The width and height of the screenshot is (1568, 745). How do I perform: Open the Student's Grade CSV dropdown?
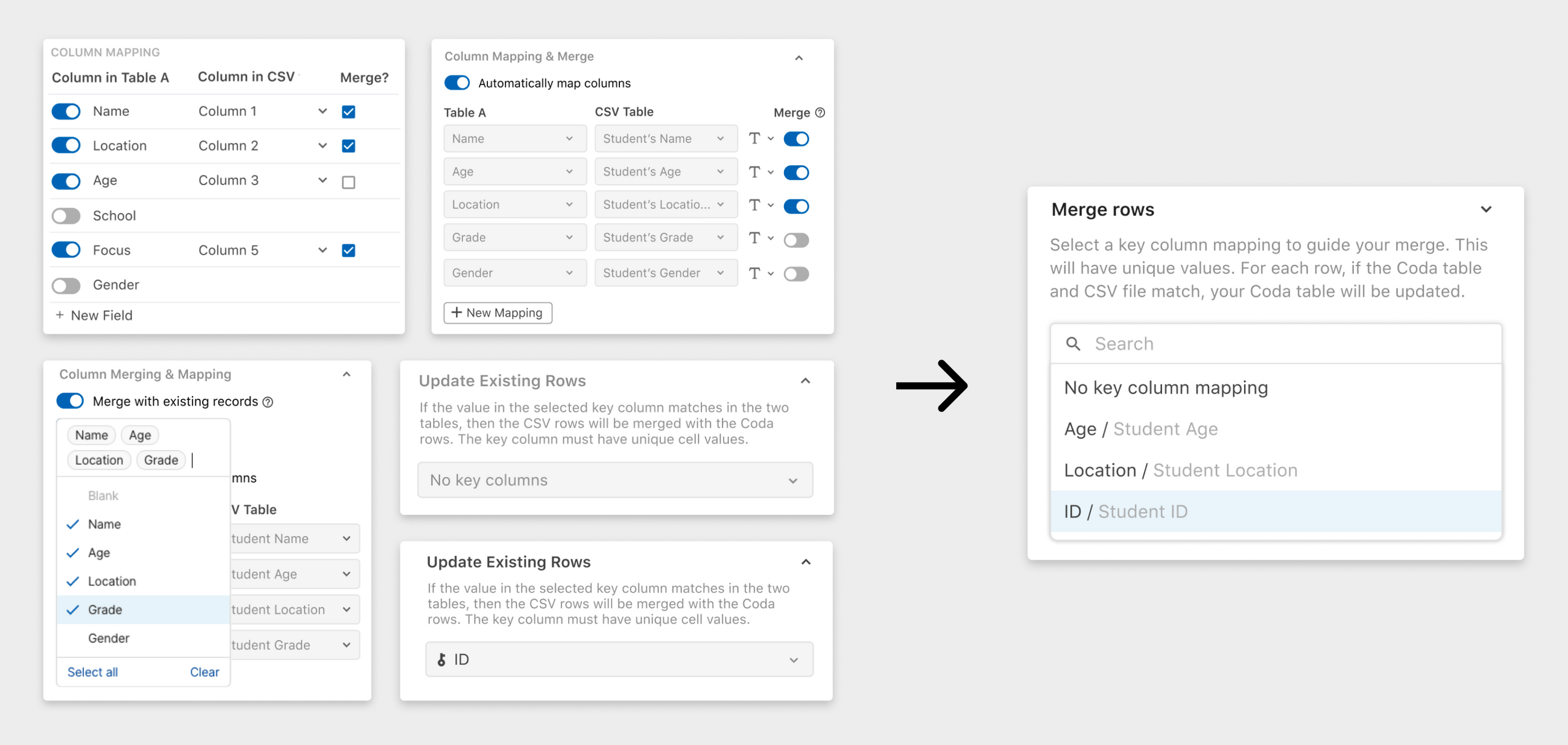[665, 238]
